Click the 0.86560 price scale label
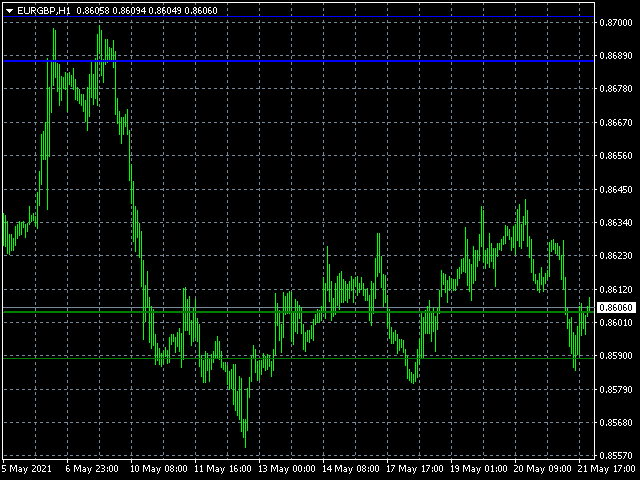The image size is (640, 480). [616, 156]
